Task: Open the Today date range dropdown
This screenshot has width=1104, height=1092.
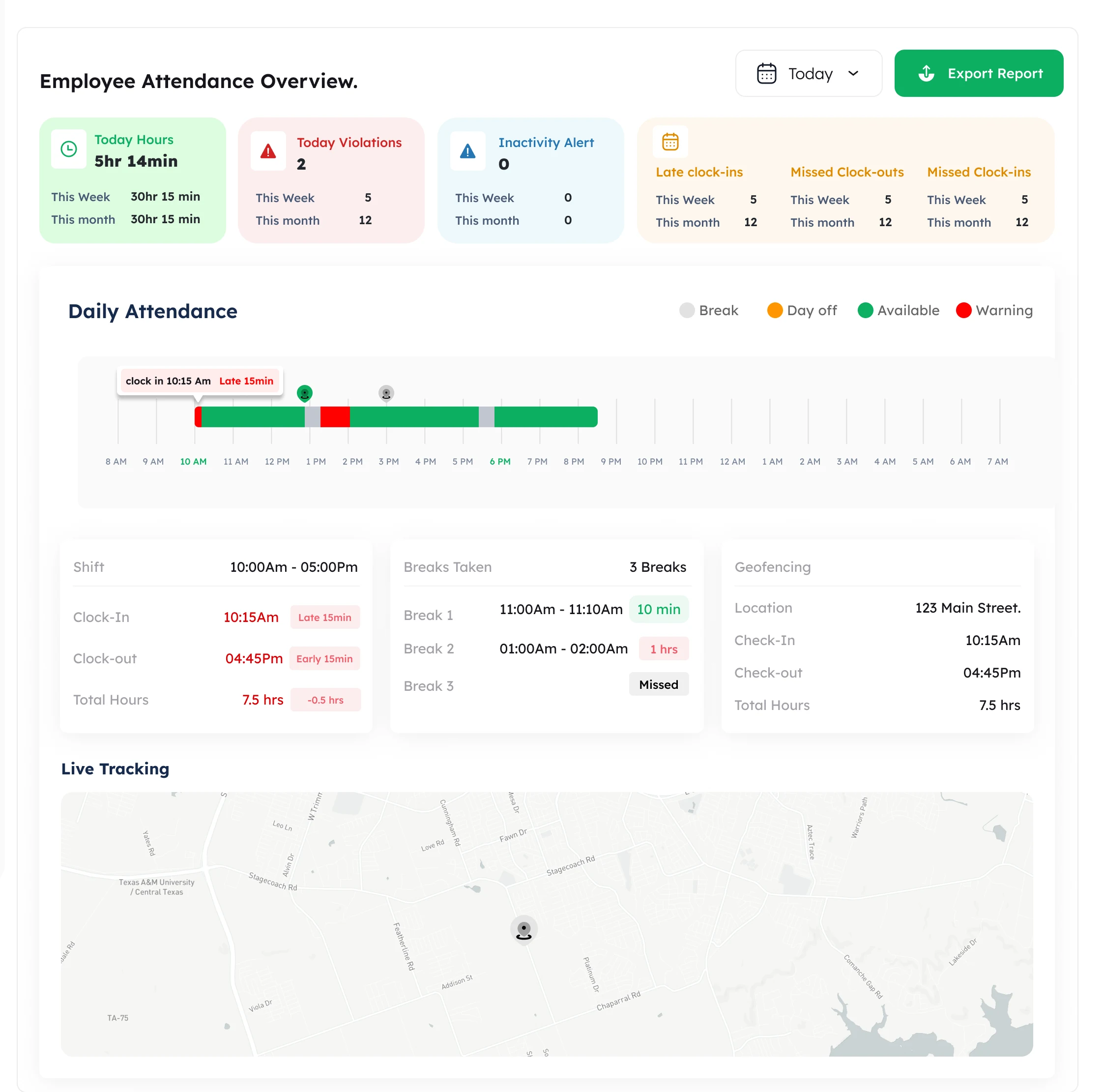Action: coord(808,73)
